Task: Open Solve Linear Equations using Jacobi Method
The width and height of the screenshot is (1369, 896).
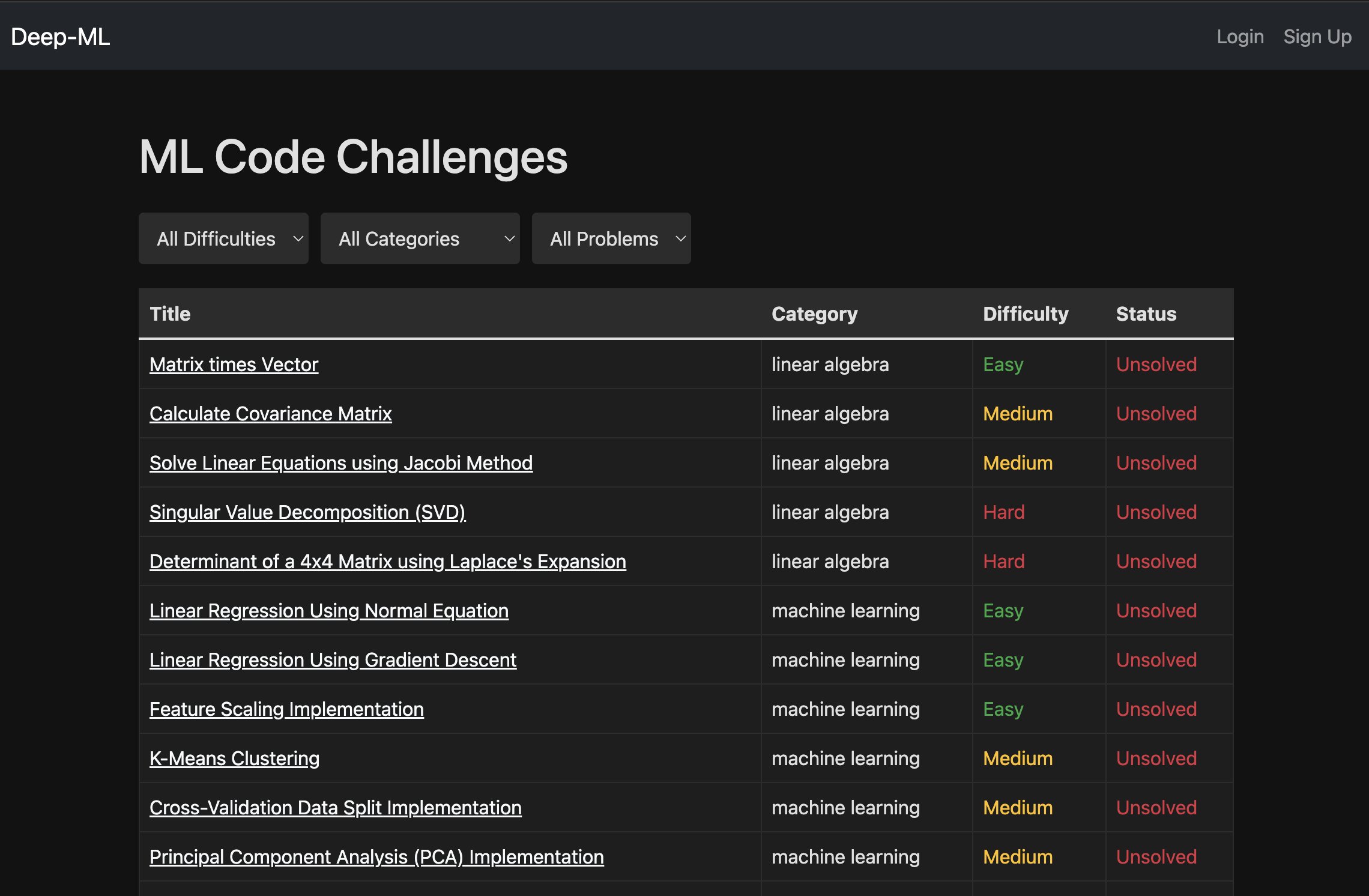Action: click(x=341, y=463)
